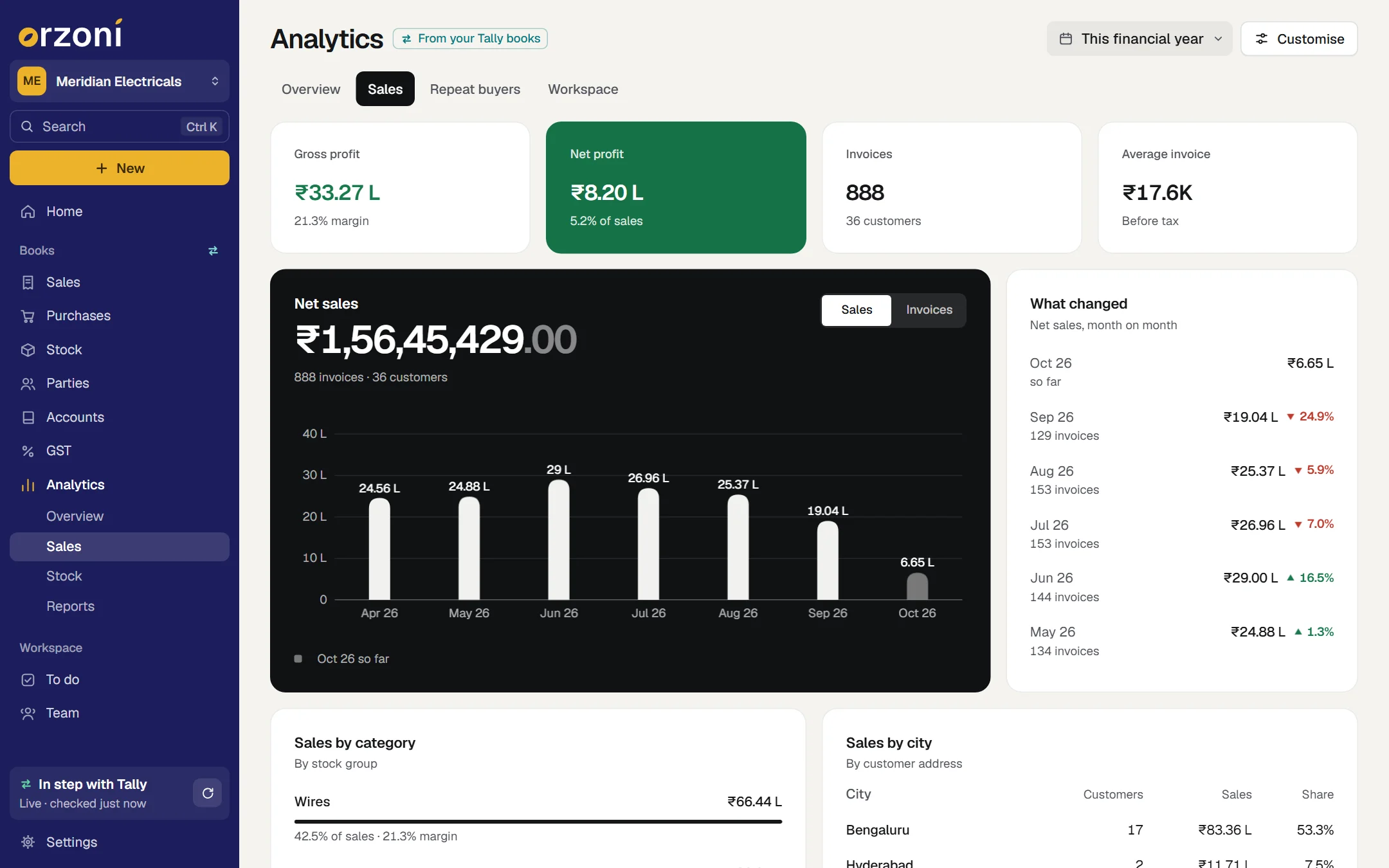This screenshot has height=868, width=1389.
Task: Open To do via the checkbox icon
Action: point(28,680)
